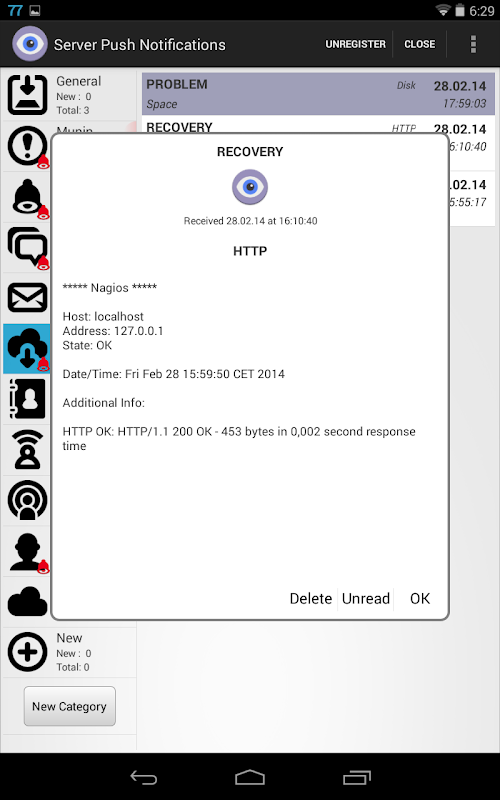Screen dimensions: 500x800
Task: Select the envelope mail category icon
Action: [x=27, y=298]
